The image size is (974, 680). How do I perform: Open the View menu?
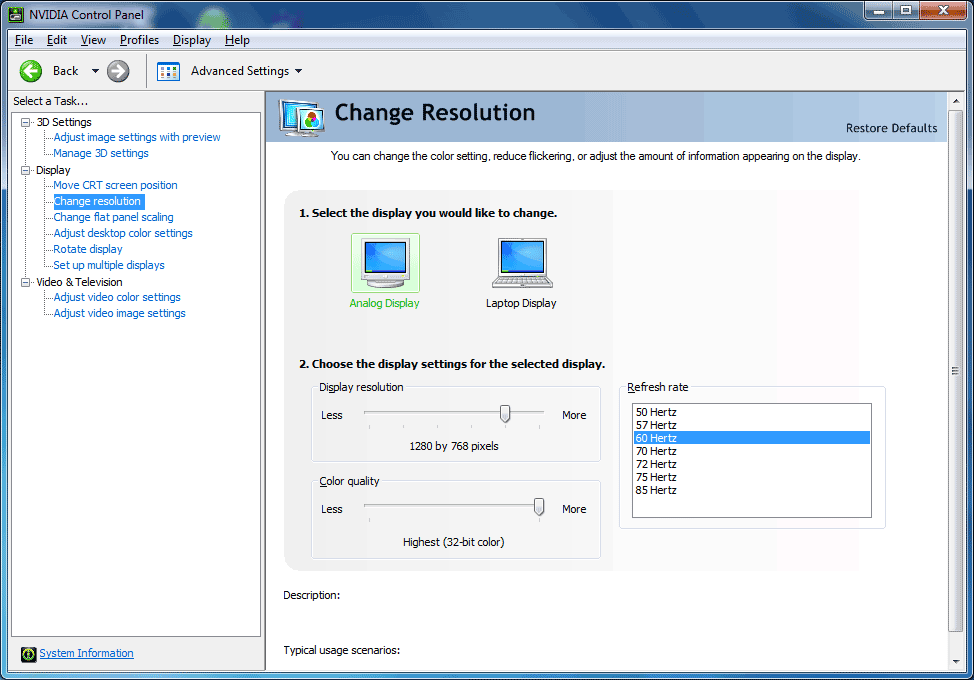(x=93, y=40)
